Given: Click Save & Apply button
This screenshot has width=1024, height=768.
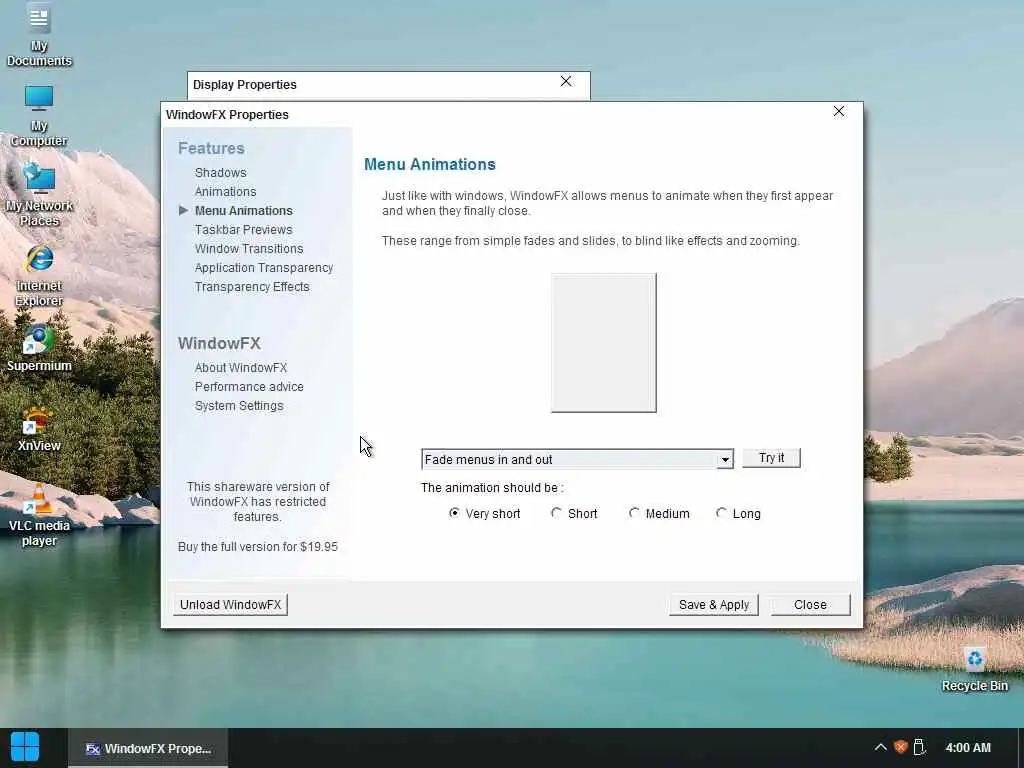Looking at the screenshot, I should tap(714, 605).
